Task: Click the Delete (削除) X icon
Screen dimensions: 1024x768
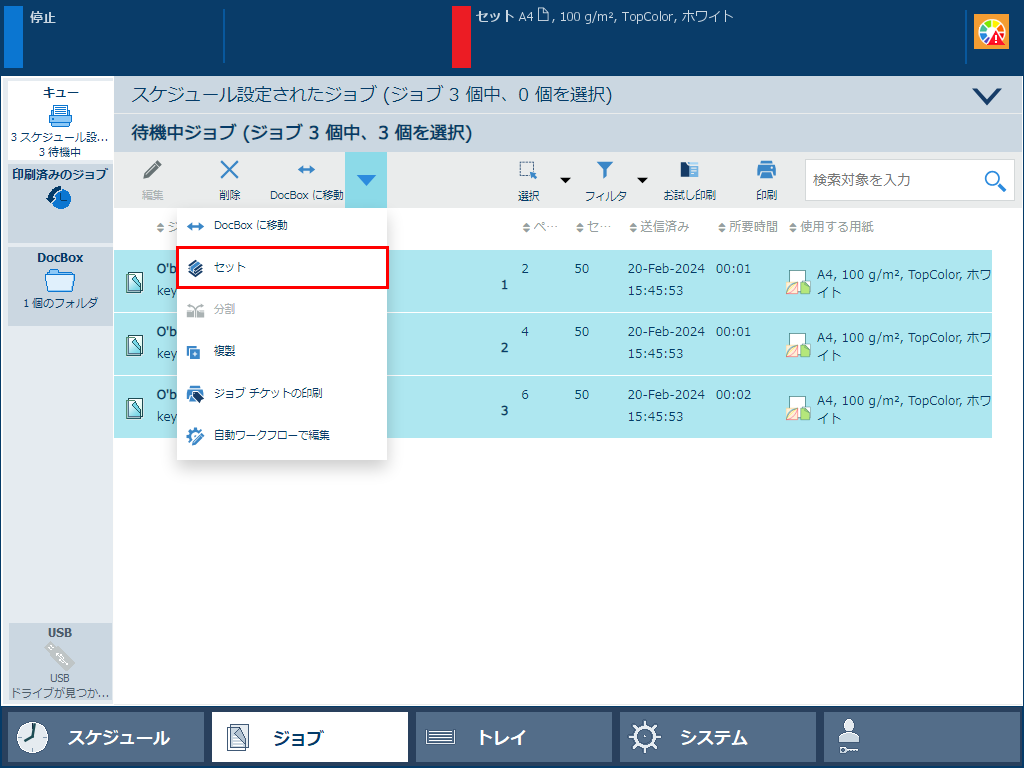Action: pyautogui.click(x=229, y=170)
